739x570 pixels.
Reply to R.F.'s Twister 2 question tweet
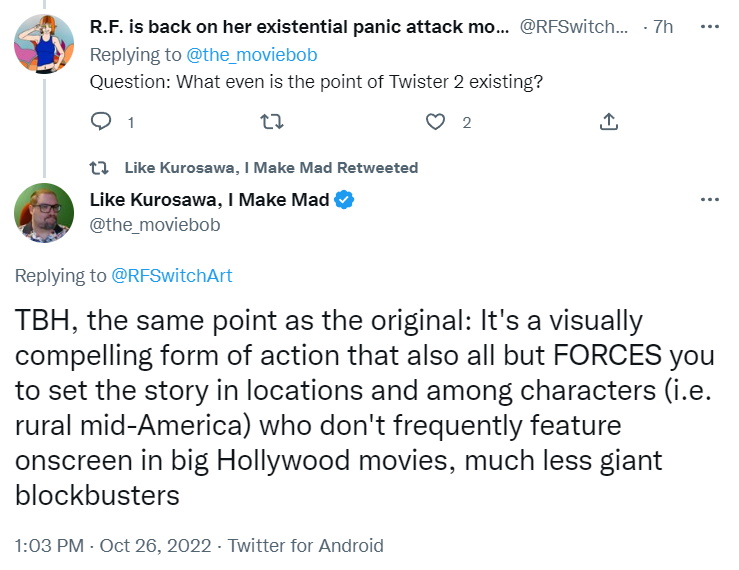[101, 122]
